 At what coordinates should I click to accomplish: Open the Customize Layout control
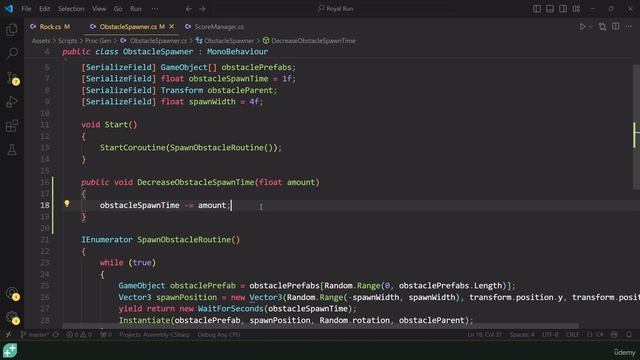[576, 9]
